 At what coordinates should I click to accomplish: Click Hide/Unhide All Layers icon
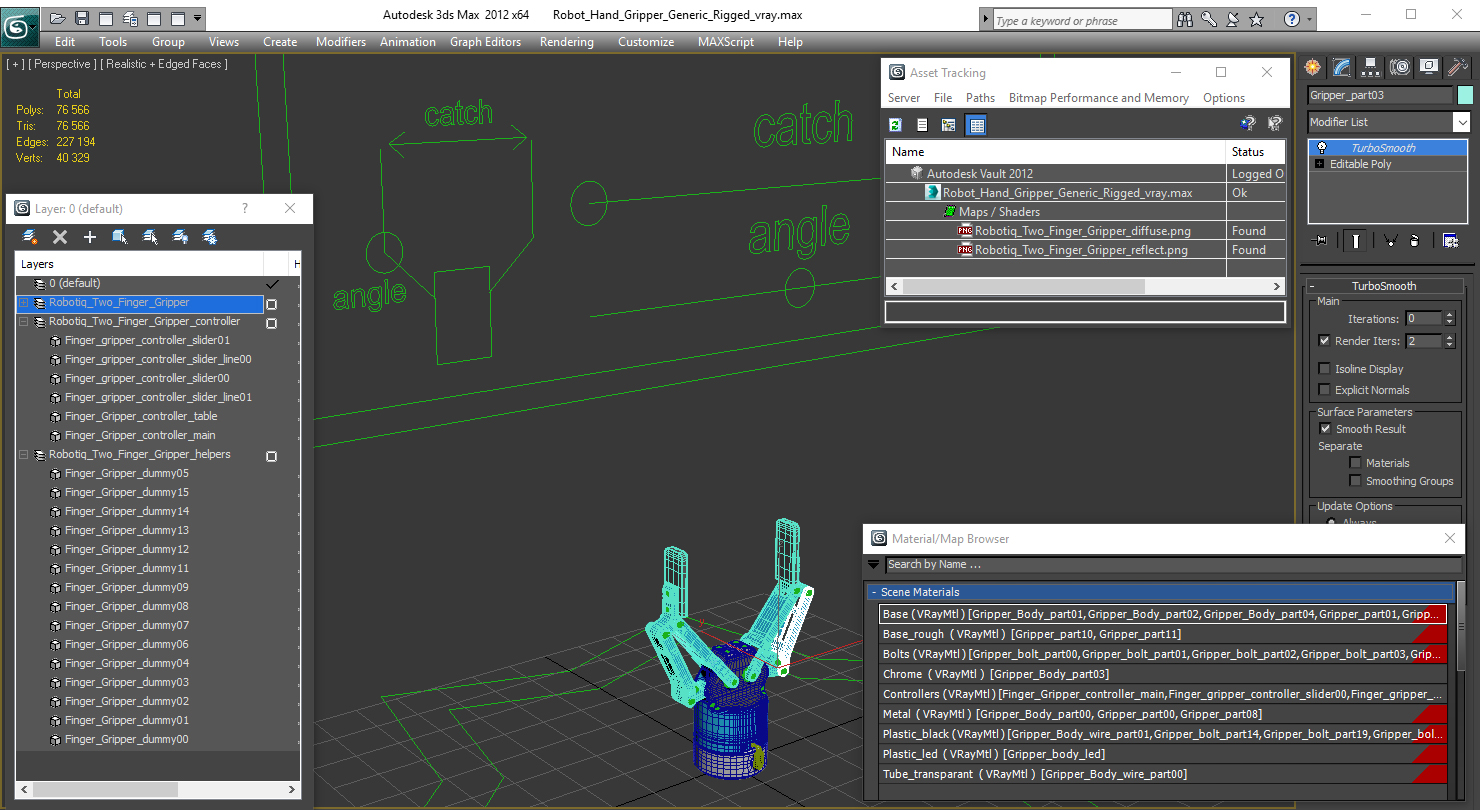click(x=180, y=237)
